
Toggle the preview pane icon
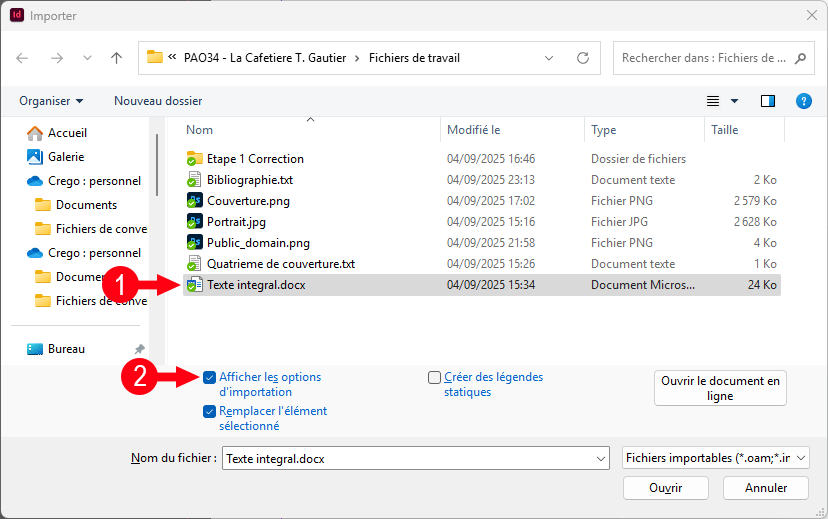tap(768, 101)
